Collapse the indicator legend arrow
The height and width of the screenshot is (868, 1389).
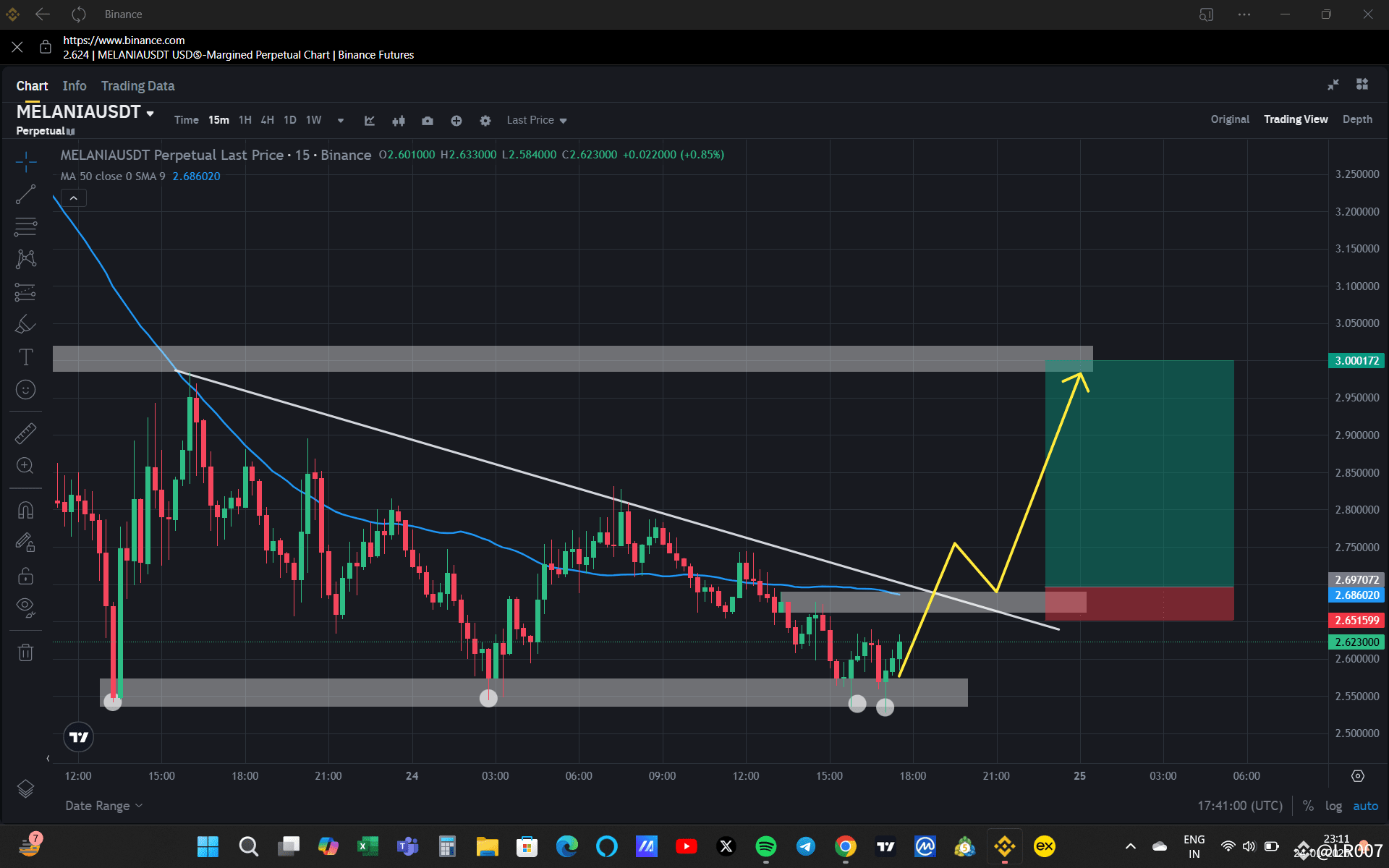click(x=74, y=198)
